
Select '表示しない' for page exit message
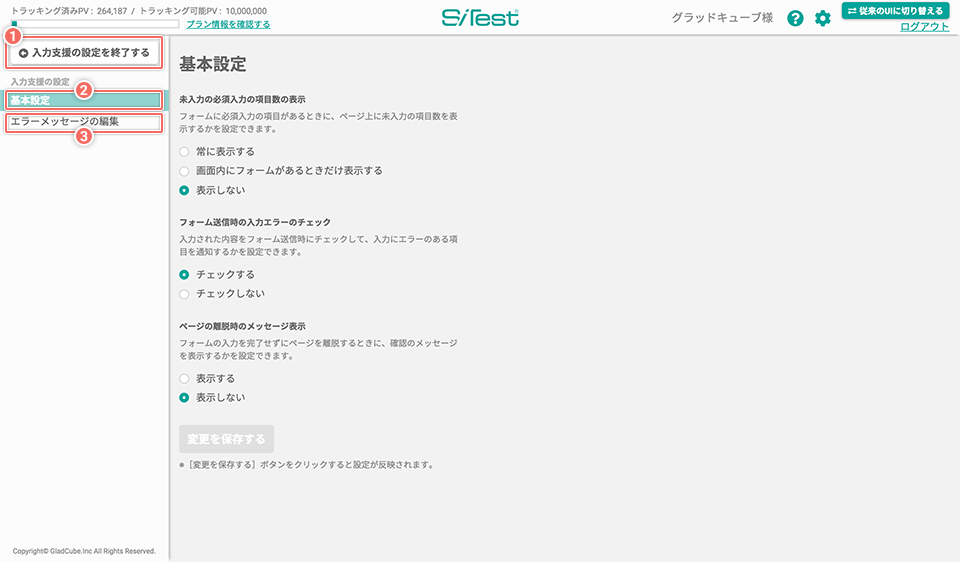click(184, 398)
